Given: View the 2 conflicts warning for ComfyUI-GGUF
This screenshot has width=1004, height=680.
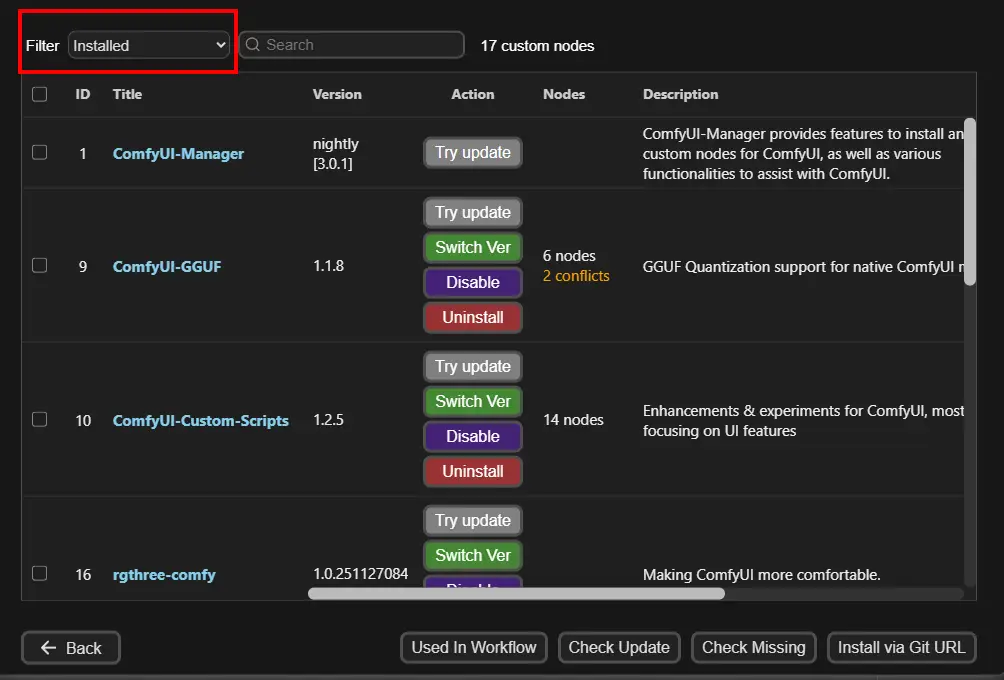Looking at the screenshot, I should pyautogui.click(x=575, y=276).
